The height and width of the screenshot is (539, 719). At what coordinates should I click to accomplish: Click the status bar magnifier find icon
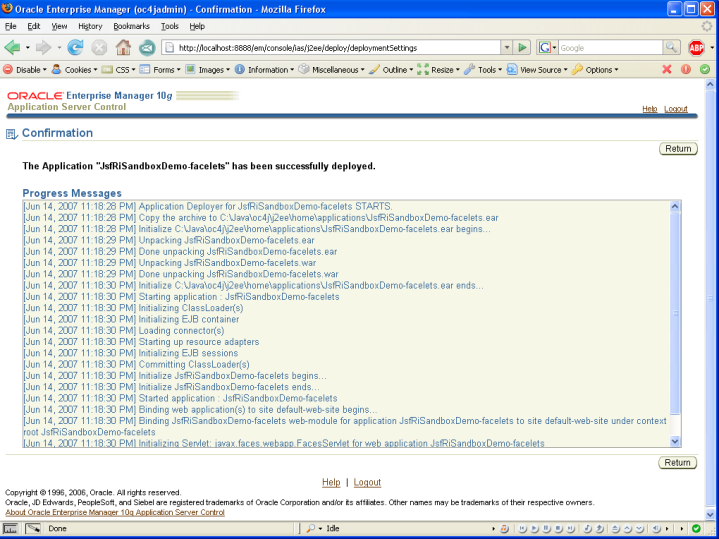tap(311, 528)
